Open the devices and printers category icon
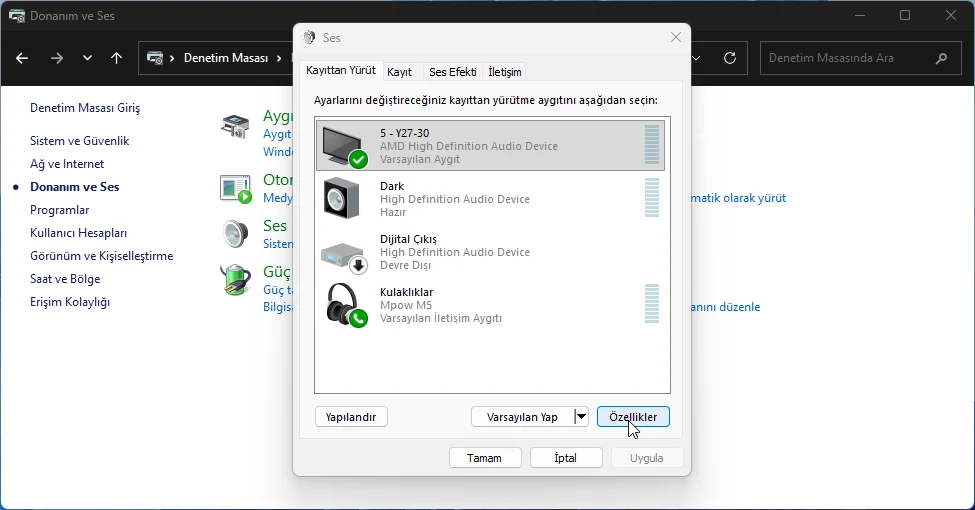 235,126
